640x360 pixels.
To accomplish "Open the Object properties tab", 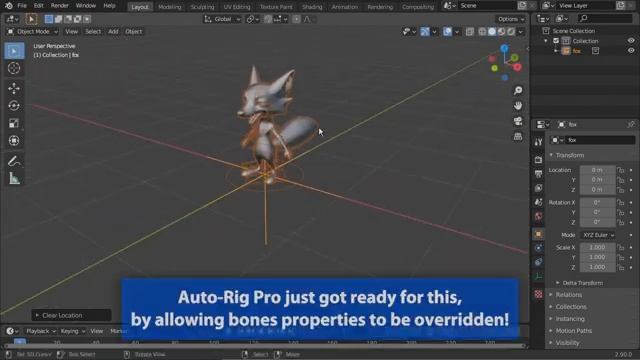I will (x=538, y=234).
